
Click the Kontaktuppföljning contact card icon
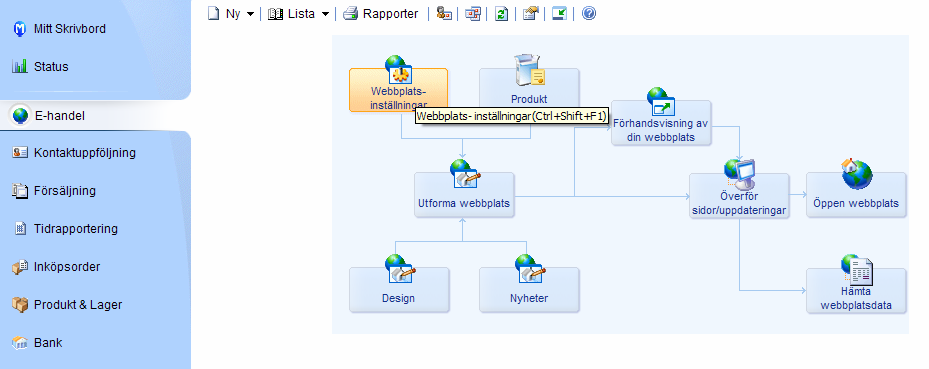coord(20,153)
